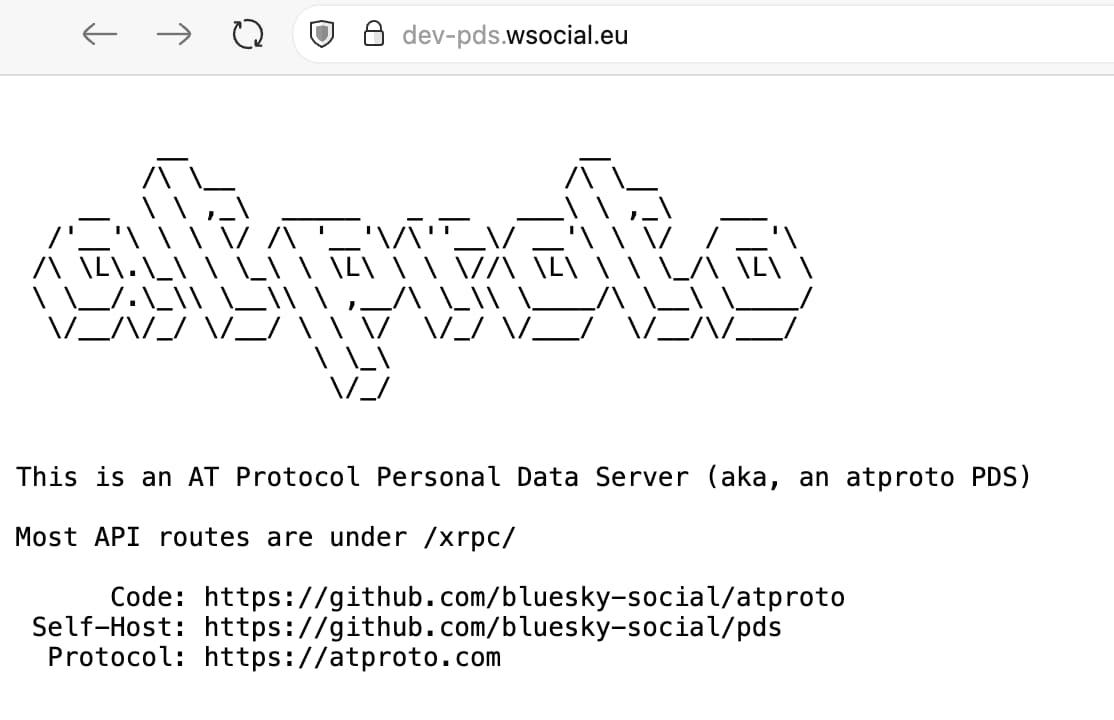1114x720 pixels.
Task: Click the site security padlock icon
Action: (373, 35)
